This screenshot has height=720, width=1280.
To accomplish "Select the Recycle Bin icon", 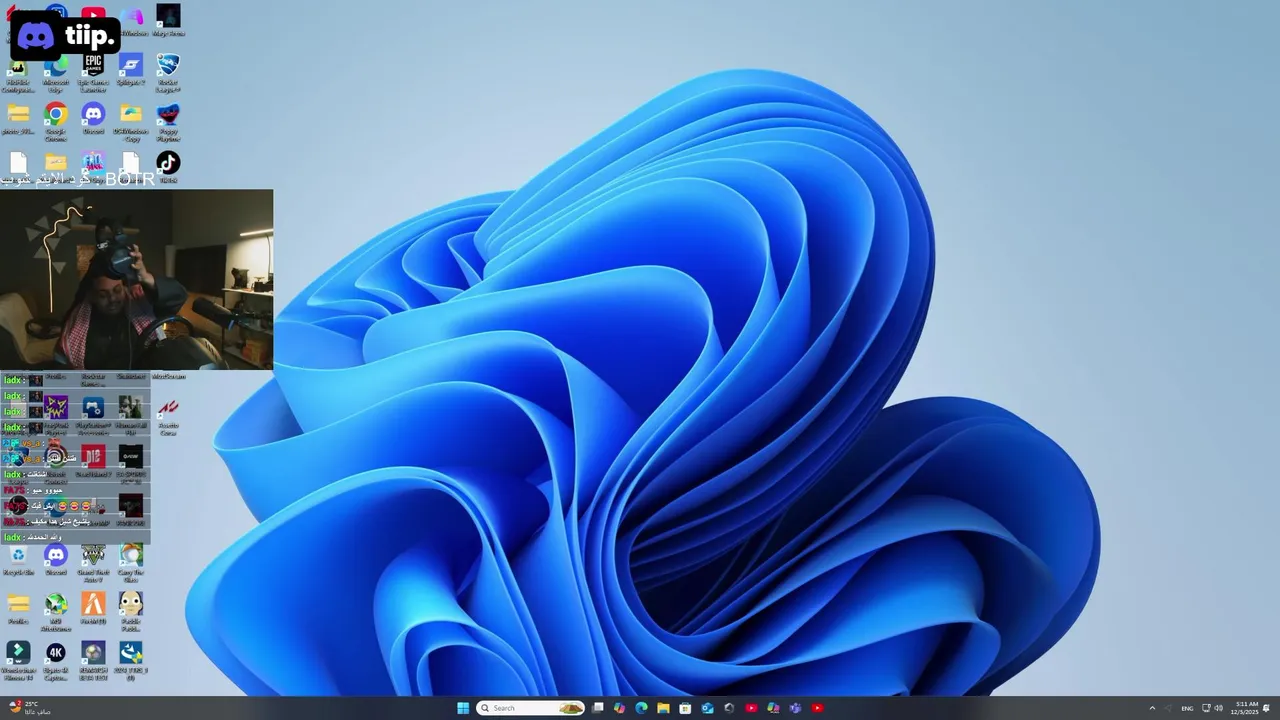I will pos(18,560).
